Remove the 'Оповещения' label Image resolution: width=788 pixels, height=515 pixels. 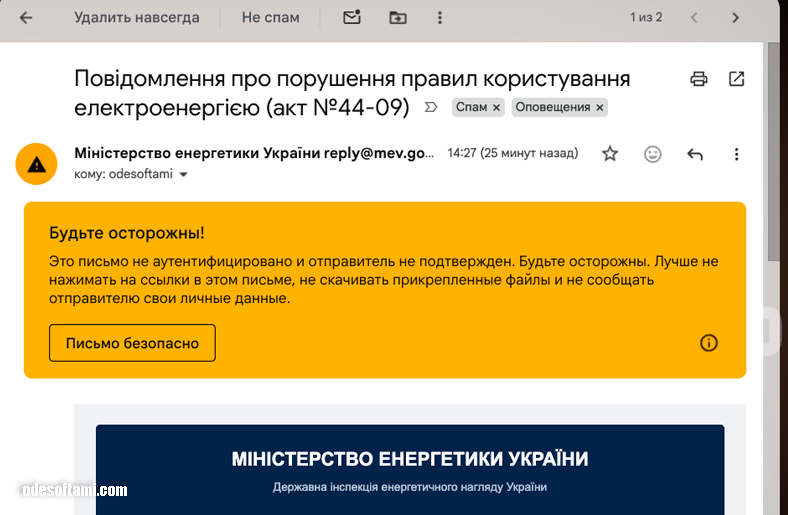click(x=600, y=108)
